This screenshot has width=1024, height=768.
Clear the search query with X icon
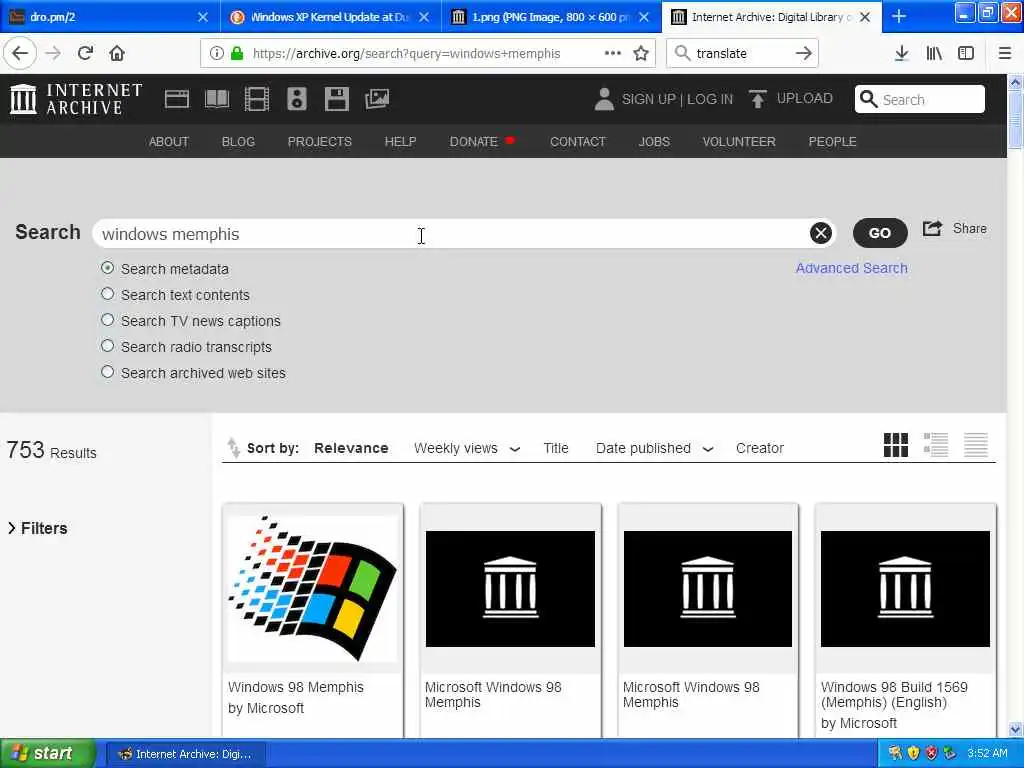tap(821, 233)
